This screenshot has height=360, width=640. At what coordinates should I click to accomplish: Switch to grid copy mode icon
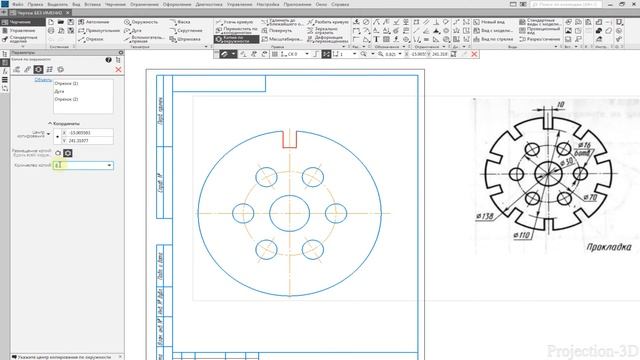[x=49, y=69]
